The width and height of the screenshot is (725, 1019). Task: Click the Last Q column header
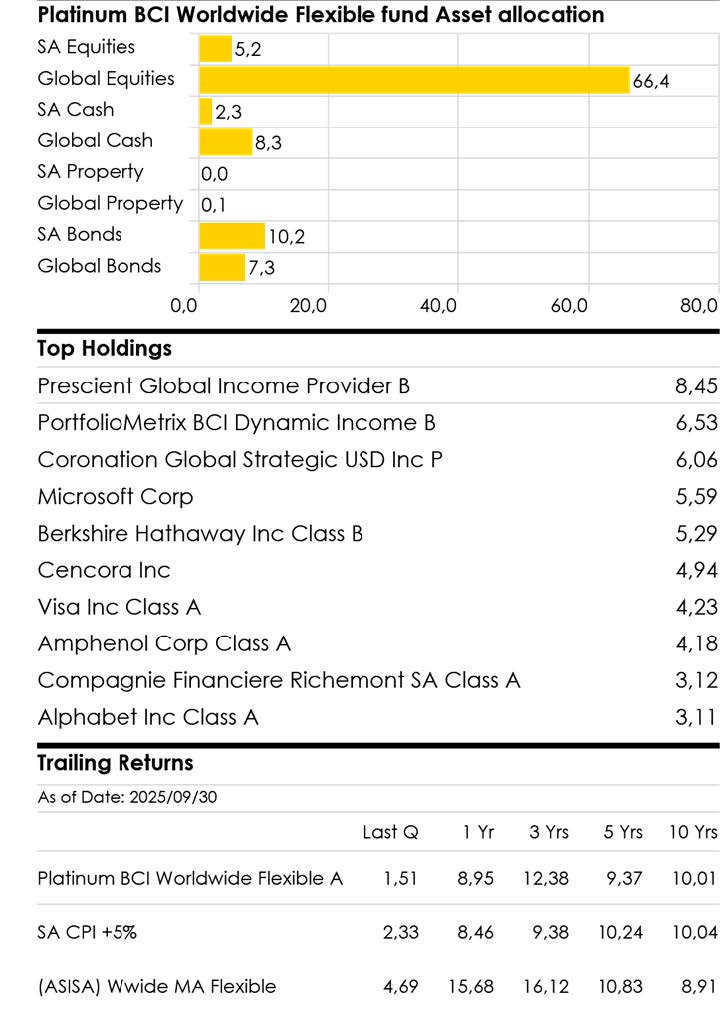(x=390, y=832)
